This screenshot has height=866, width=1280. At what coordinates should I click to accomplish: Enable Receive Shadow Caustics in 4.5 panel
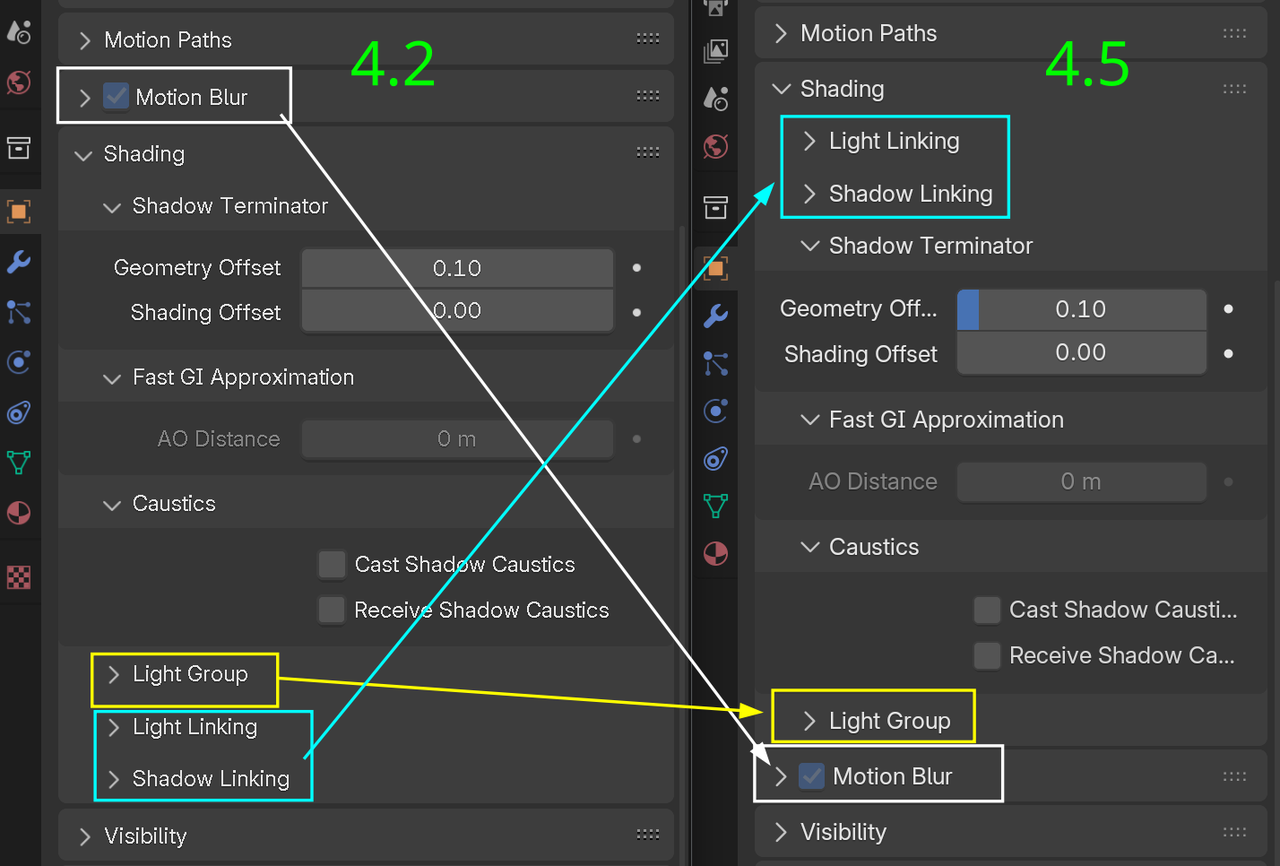[x=987, y=655]
